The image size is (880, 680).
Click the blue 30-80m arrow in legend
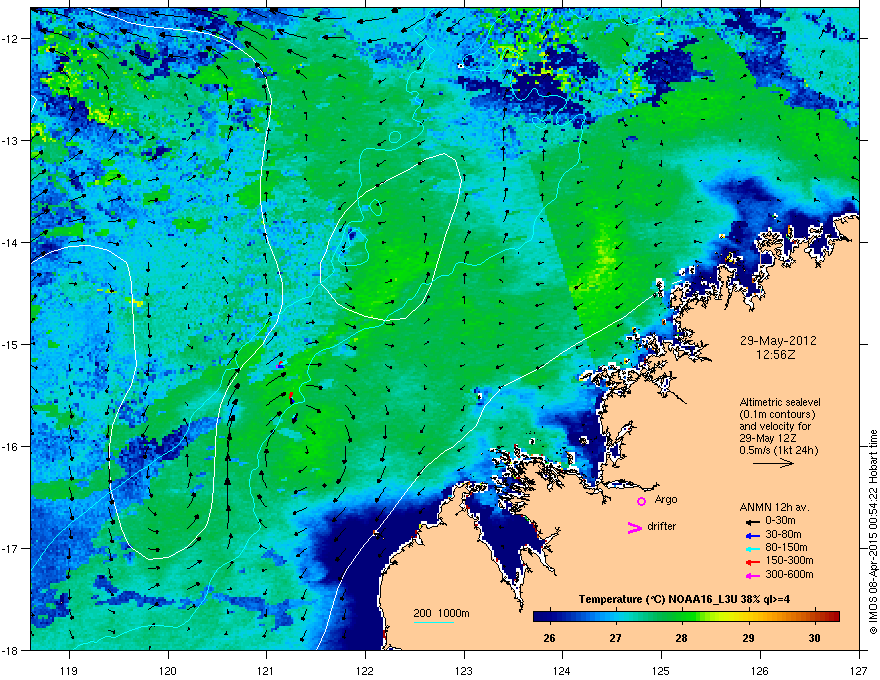[x=752, y=535]
